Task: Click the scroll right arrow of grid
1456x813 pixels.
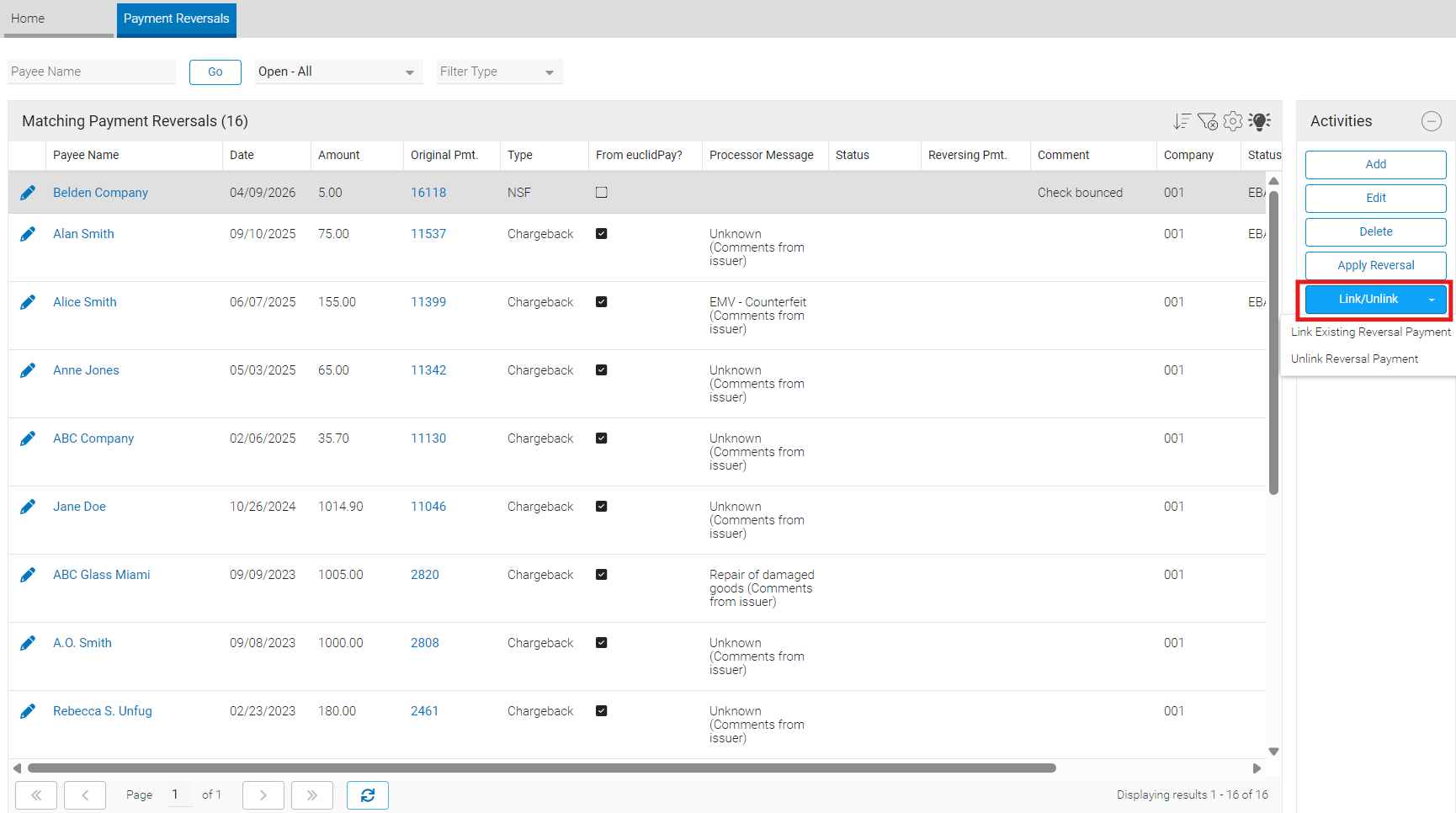Action: pos(1257,768)
